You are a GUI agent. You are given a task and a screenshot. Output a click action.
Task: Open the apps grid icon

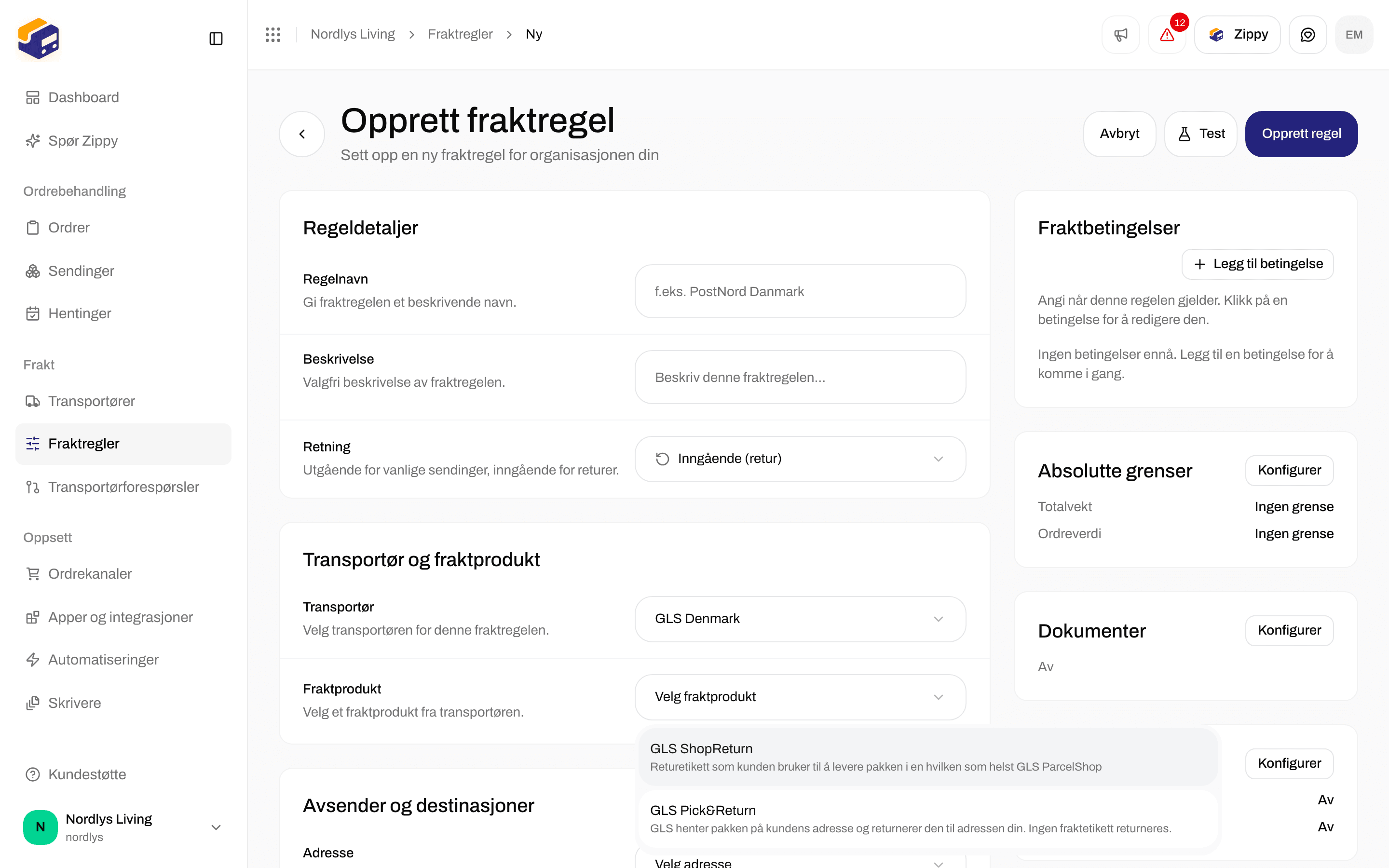[272, 34]
